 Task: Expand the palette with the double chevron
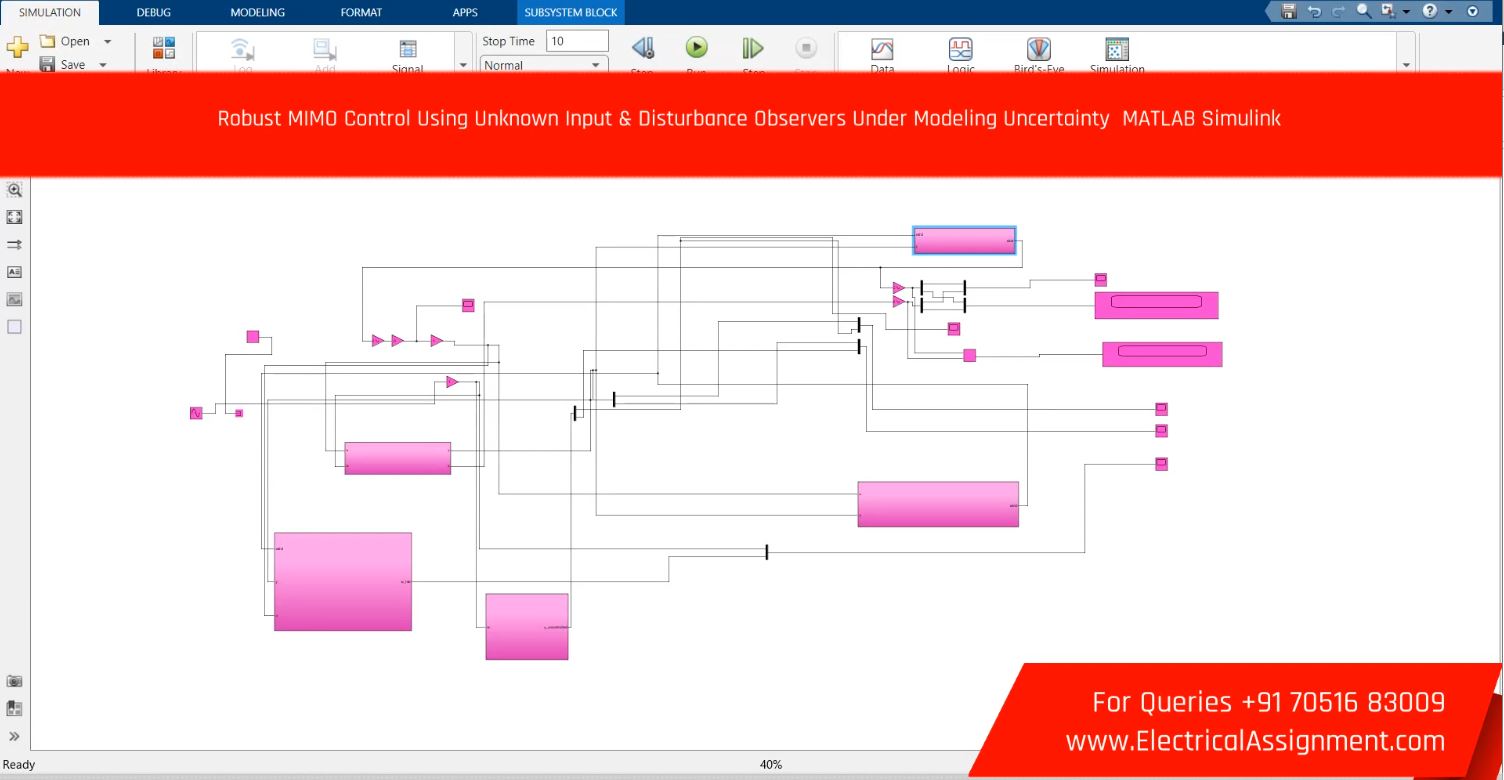click(x=14, y=736)
